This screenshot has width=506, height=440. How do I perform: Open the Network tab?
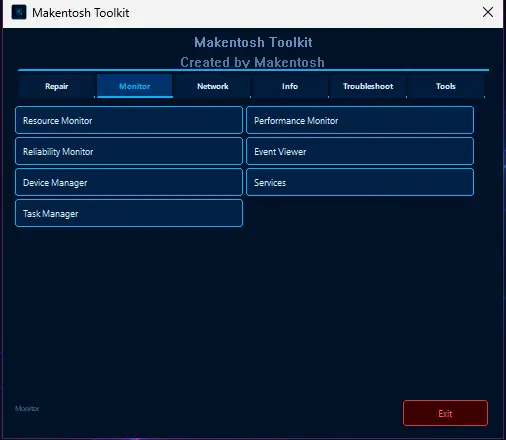[x=213, y=86]
